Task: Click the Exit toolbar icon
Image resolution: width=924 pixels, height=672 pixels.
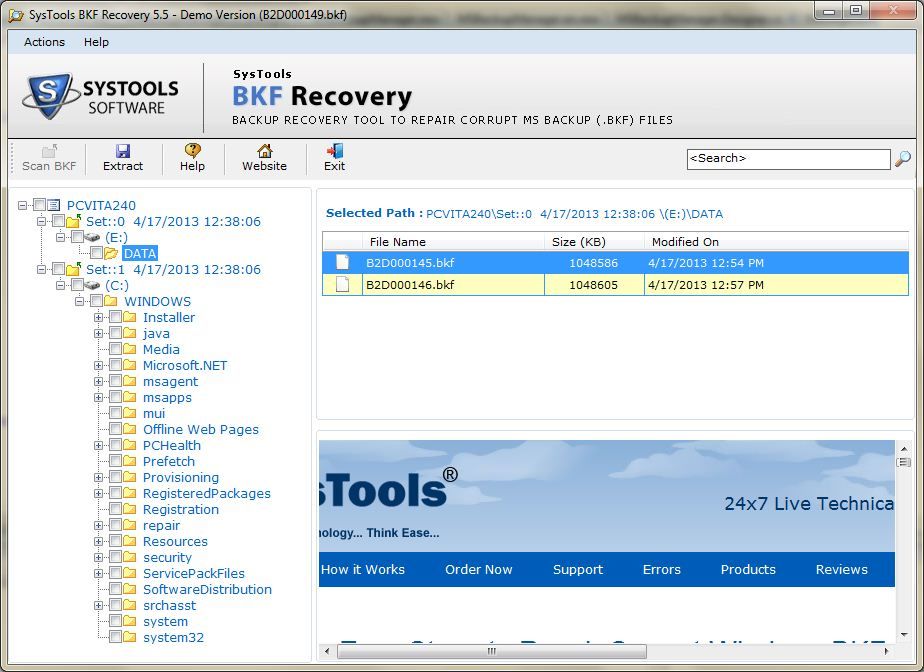Action: point(334,151)
